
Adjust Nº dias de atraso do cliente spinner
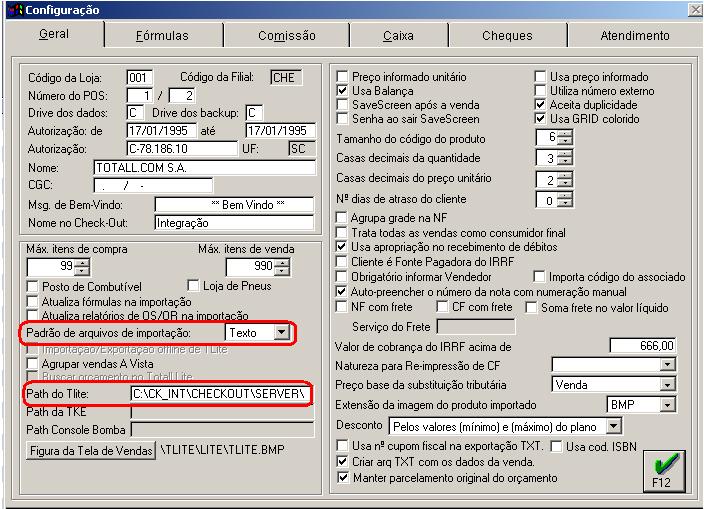click(x=565, y=199)
